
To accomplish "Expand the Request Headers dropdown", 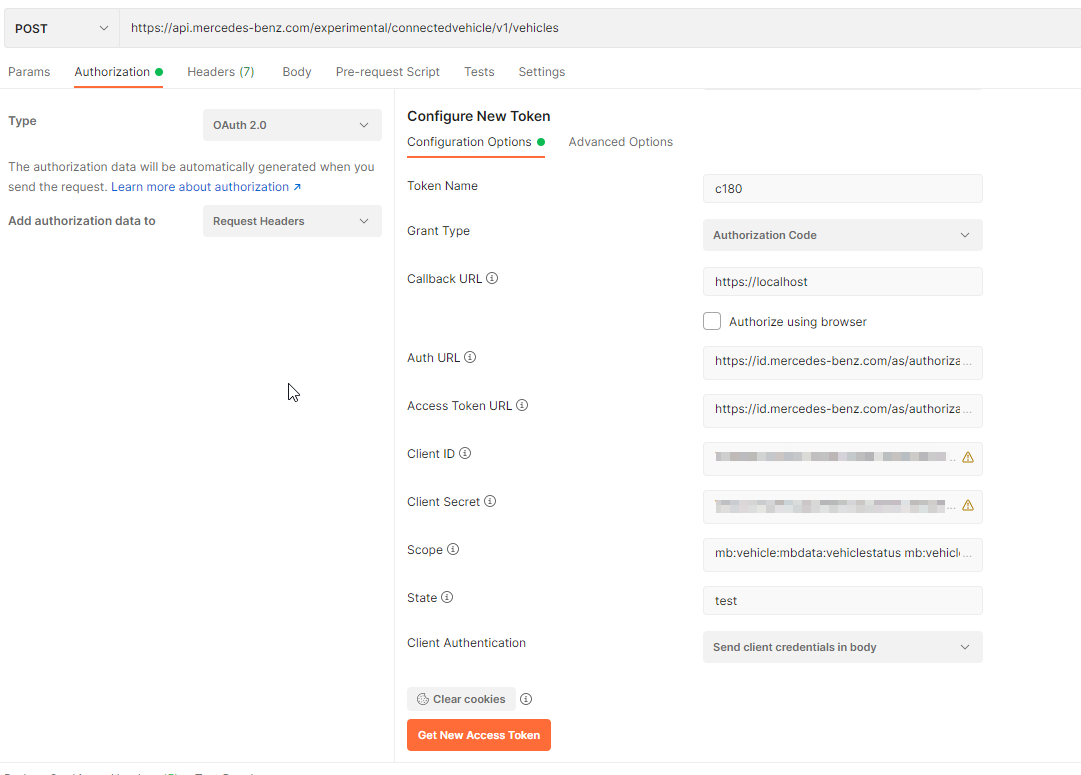I will click(x=292, y=221).
